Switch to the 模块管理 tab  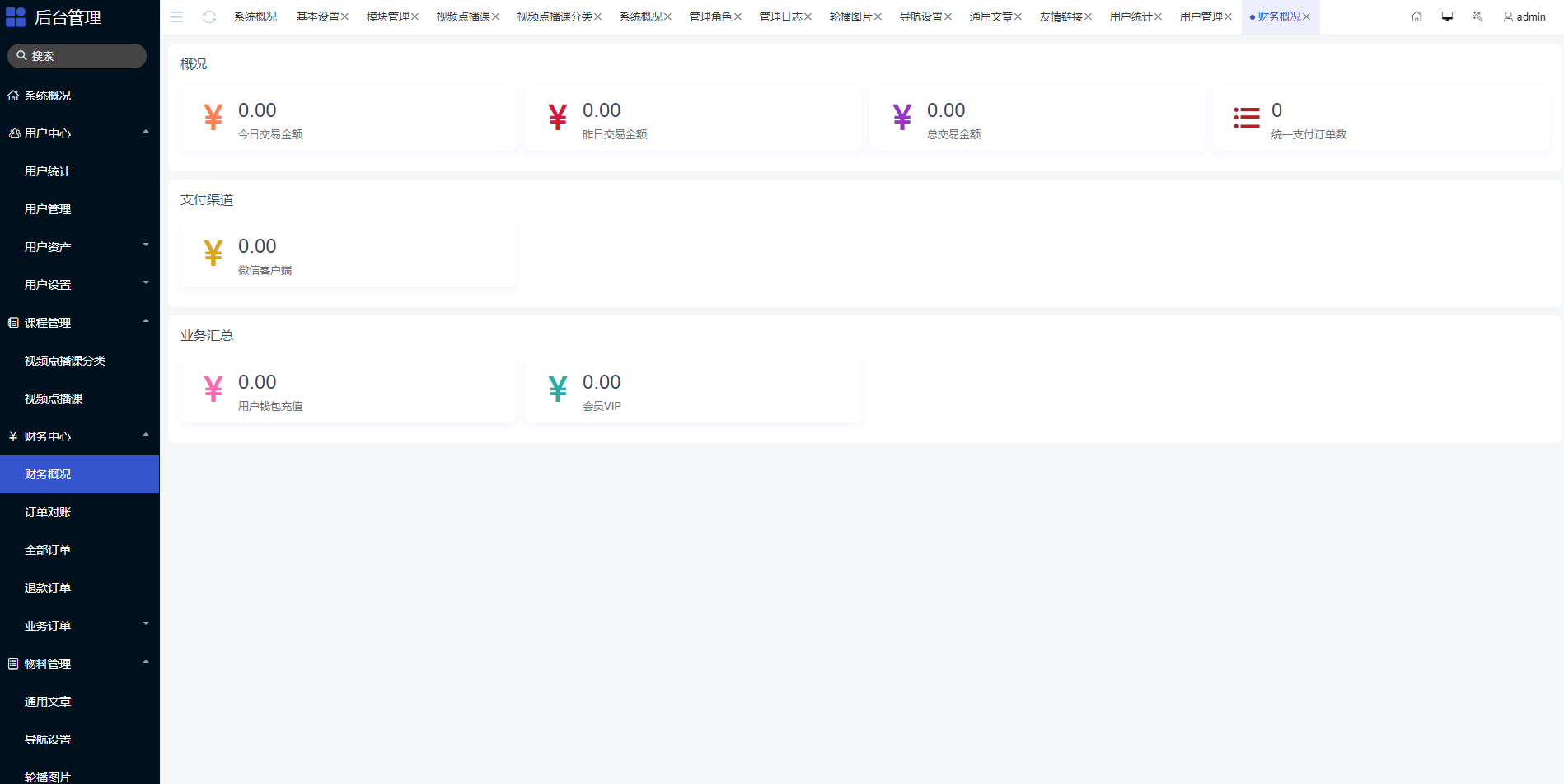click(387, 16)
